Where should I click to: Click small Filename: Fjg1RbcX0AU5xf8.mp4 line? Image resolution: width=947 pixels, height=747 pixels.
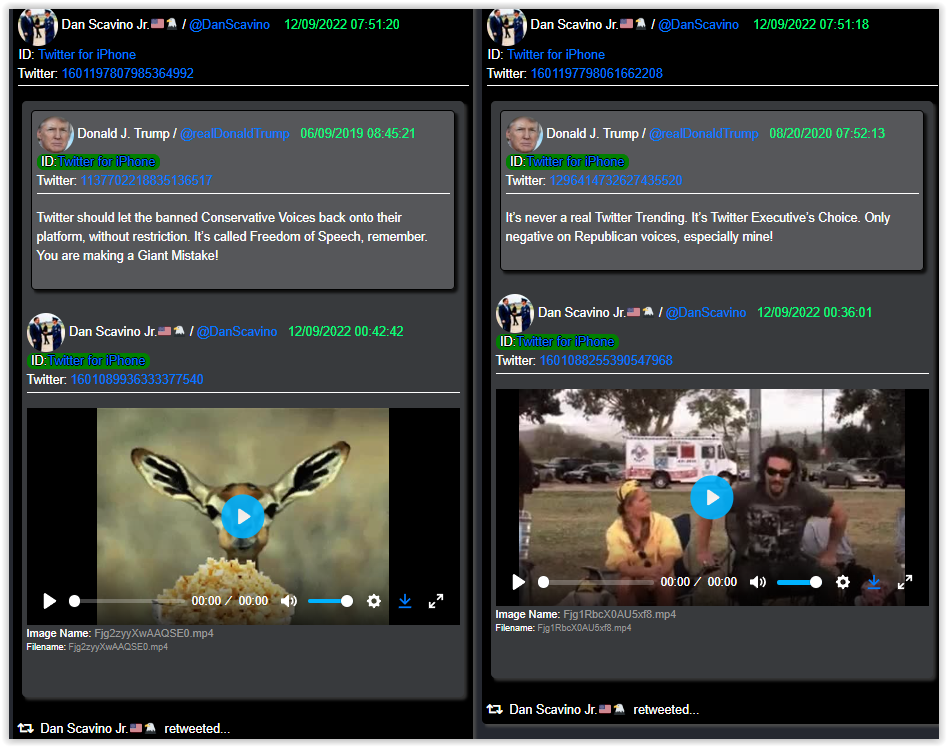[563, 627]
